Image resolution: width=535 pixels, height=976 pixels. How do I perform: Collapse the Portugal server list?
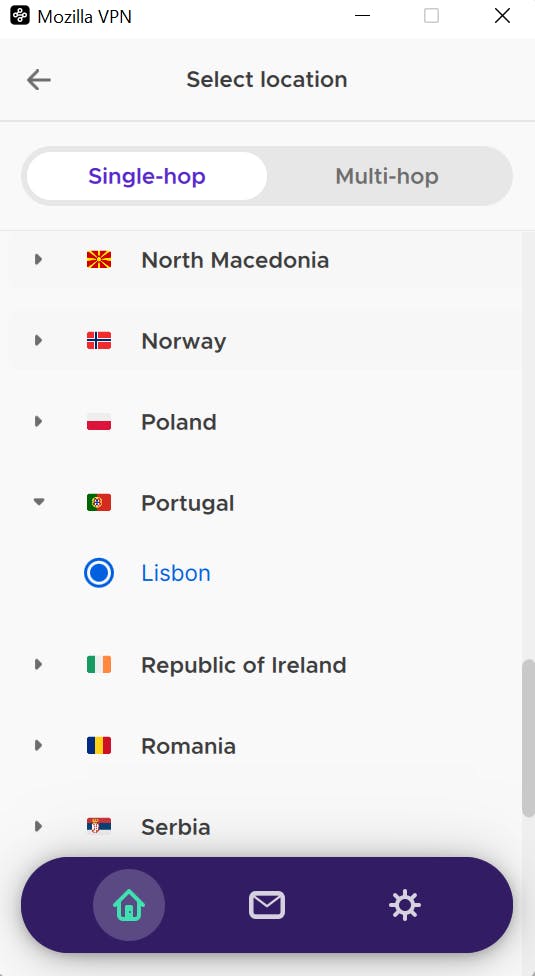(39, 502)
